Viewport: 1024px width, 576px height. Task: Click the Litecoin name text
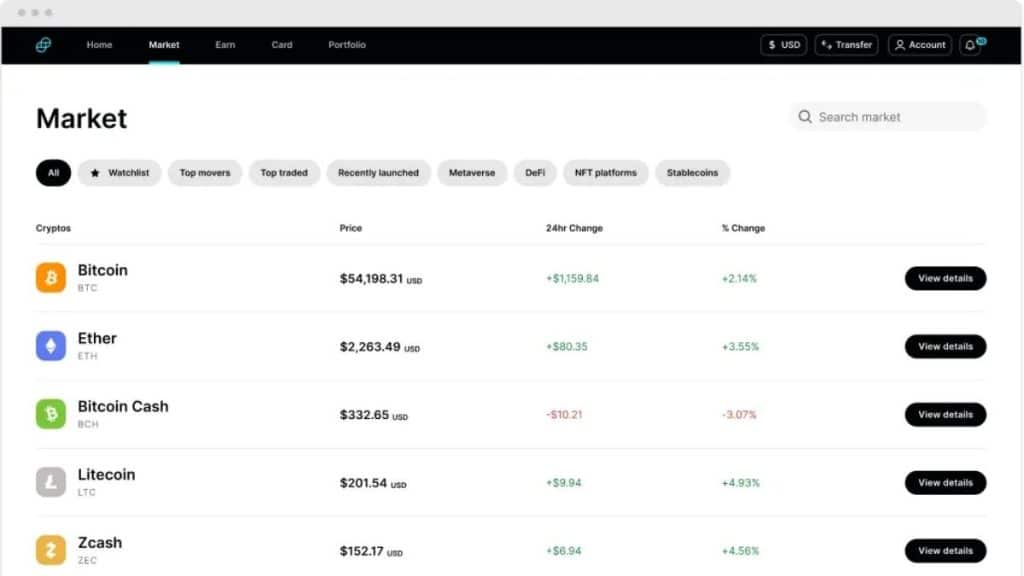(x=106, y=475)
